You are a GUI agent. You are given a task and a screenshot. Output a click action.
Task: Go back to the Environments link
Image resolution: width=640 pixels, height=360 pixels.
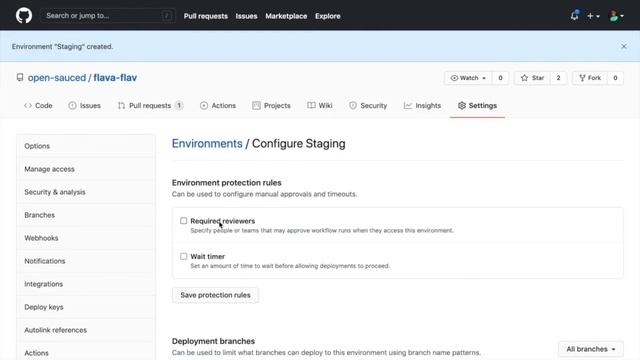(x=207, y=144)
